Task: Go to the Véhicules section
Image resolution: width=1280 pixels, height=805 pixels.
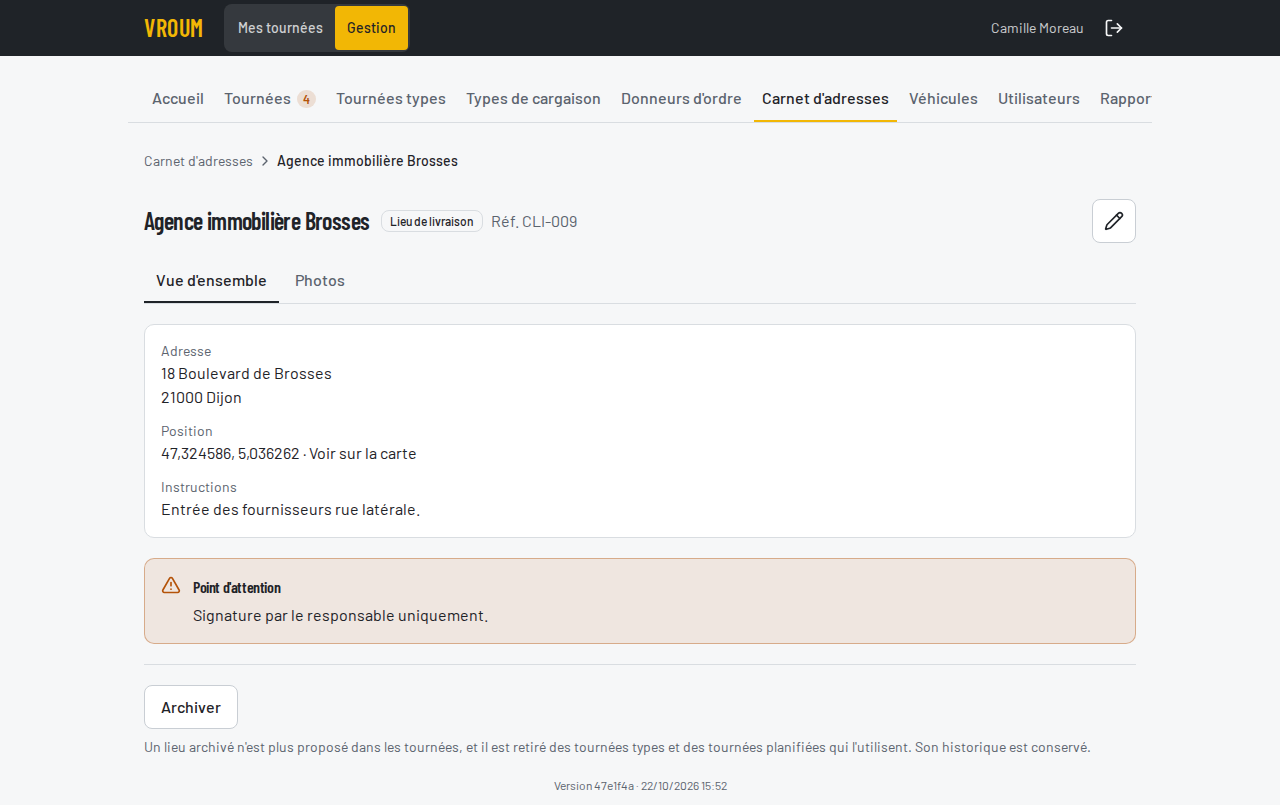Action: [943, 99]
